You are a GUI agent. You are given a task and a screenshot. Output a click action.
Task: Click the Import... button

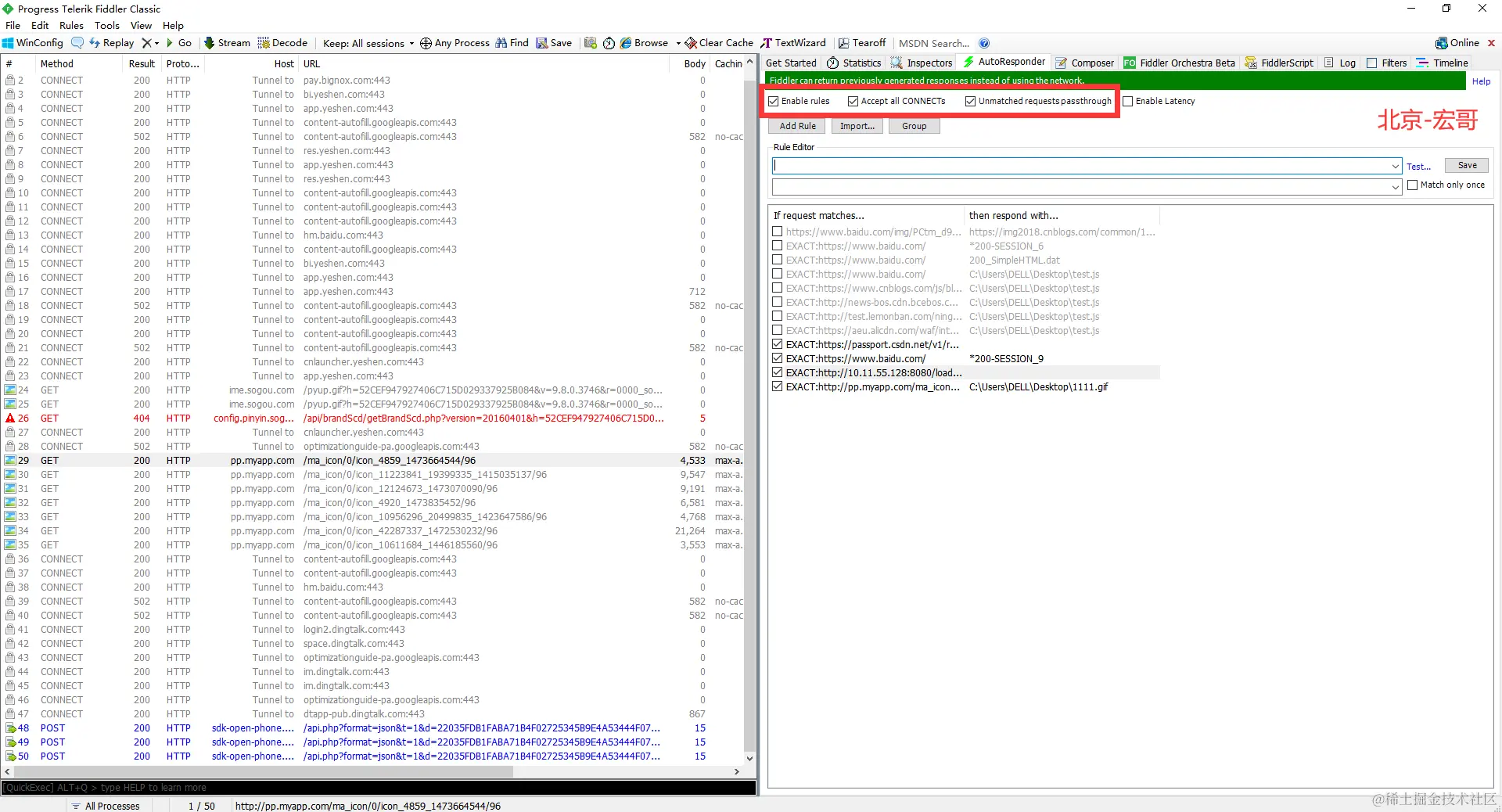(857, 126)
